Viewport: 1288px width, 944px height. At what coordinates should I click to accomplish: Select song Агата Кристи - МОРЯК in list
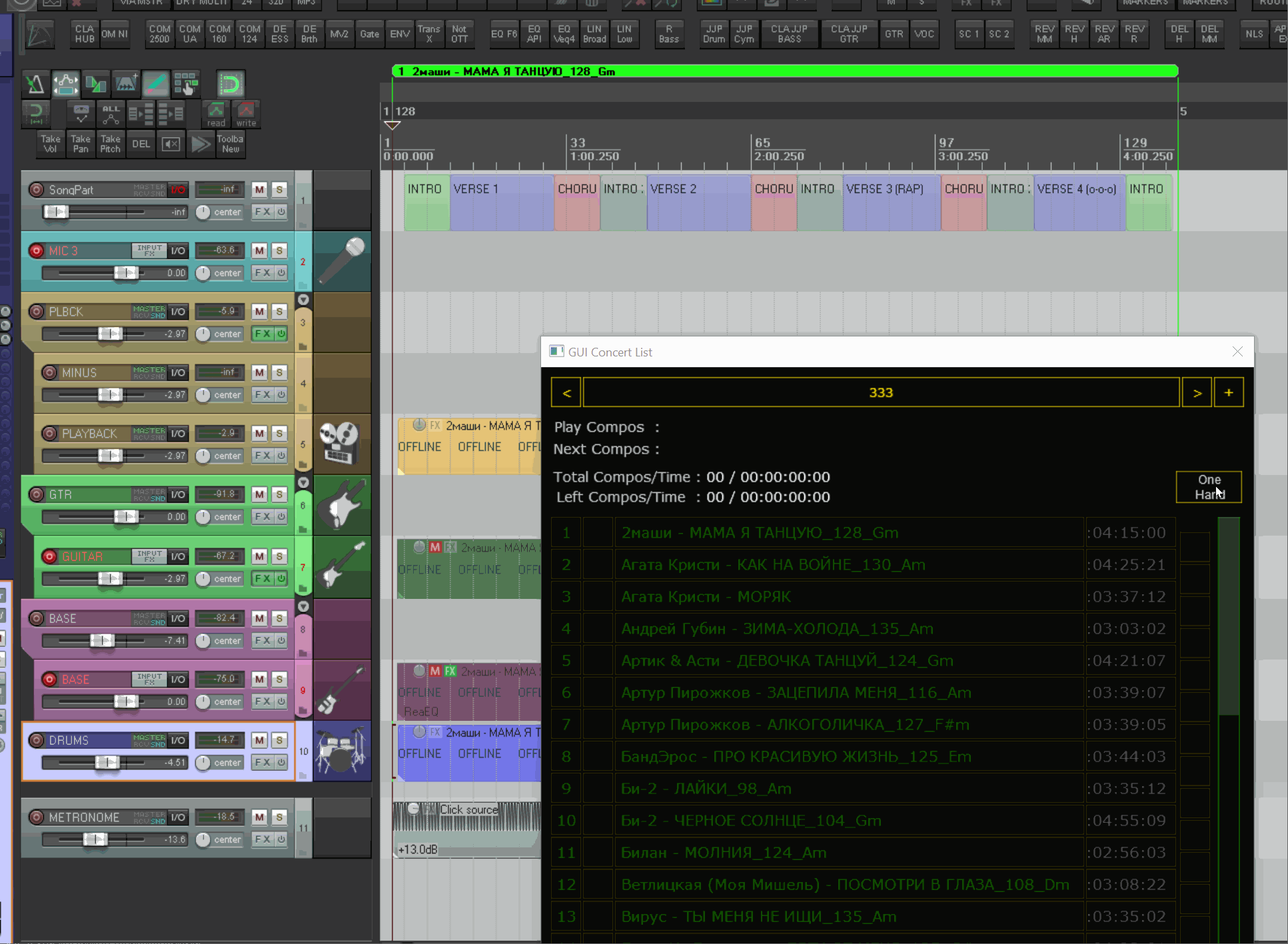pyautogui.click(x=706, y=597)
